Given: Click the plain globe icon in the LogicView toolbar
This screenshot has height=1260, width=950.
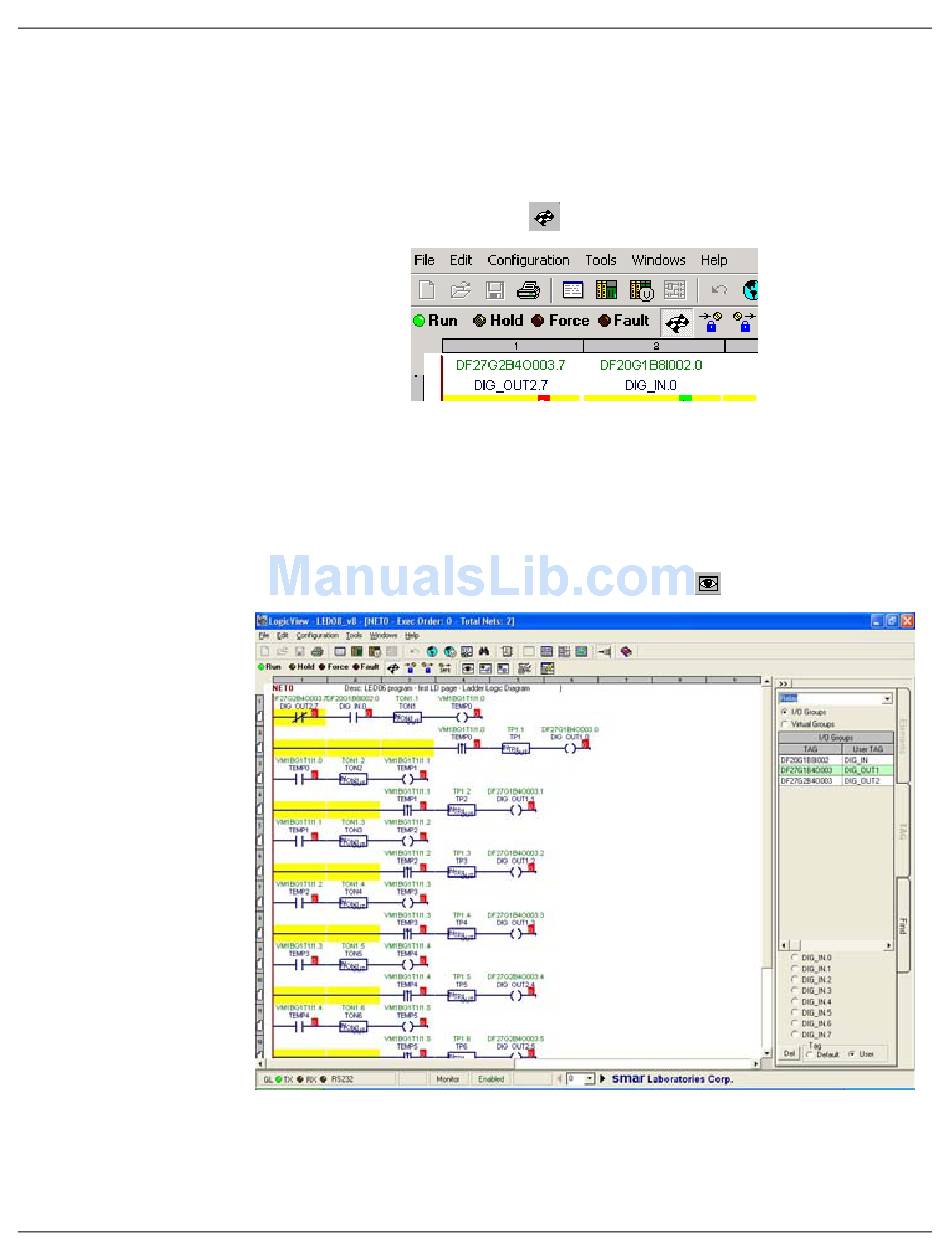Looking at the screenshot, I should click(431, 652).
